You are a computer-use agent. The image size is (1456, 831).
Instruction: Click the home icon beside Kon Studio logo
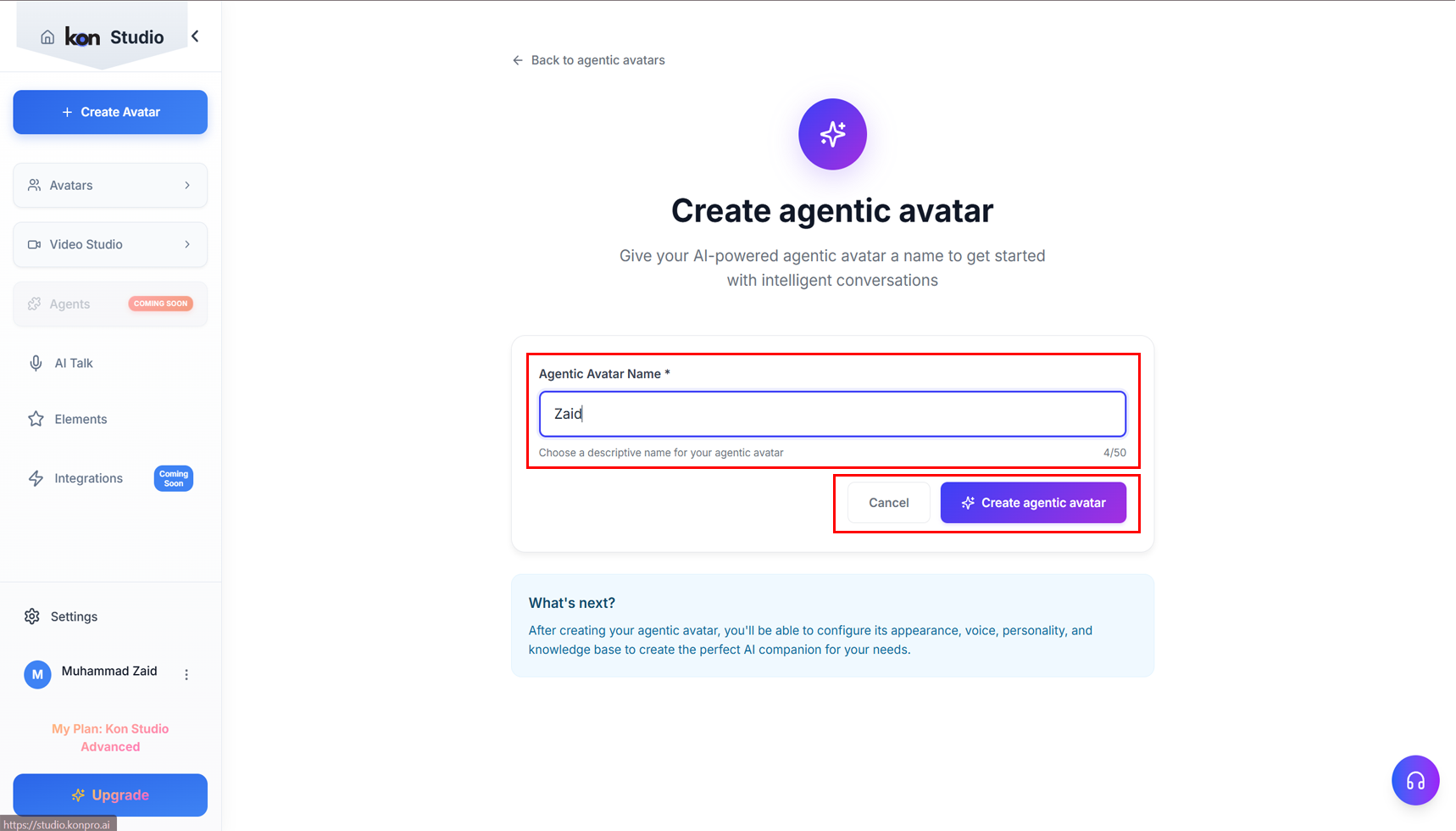(47, 37)
